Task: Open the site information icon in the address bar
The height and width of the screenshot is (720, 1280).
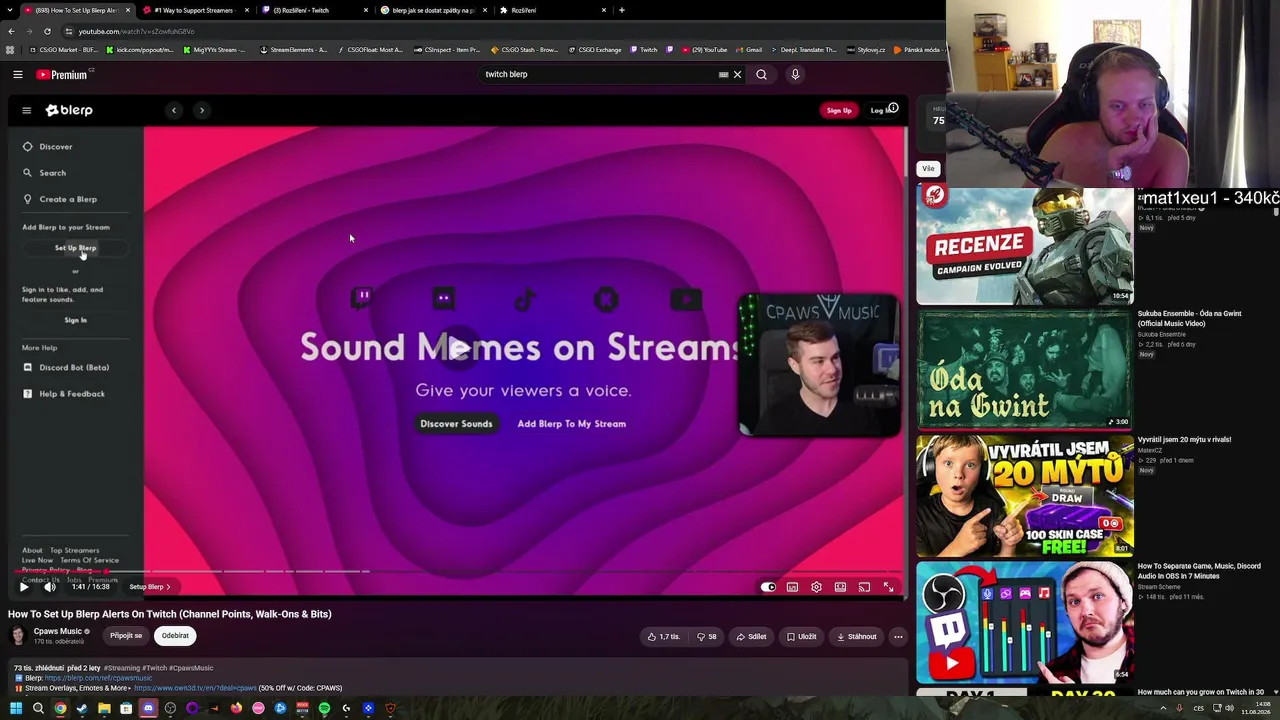Action: pyautogui.click(x=68, y=31)
